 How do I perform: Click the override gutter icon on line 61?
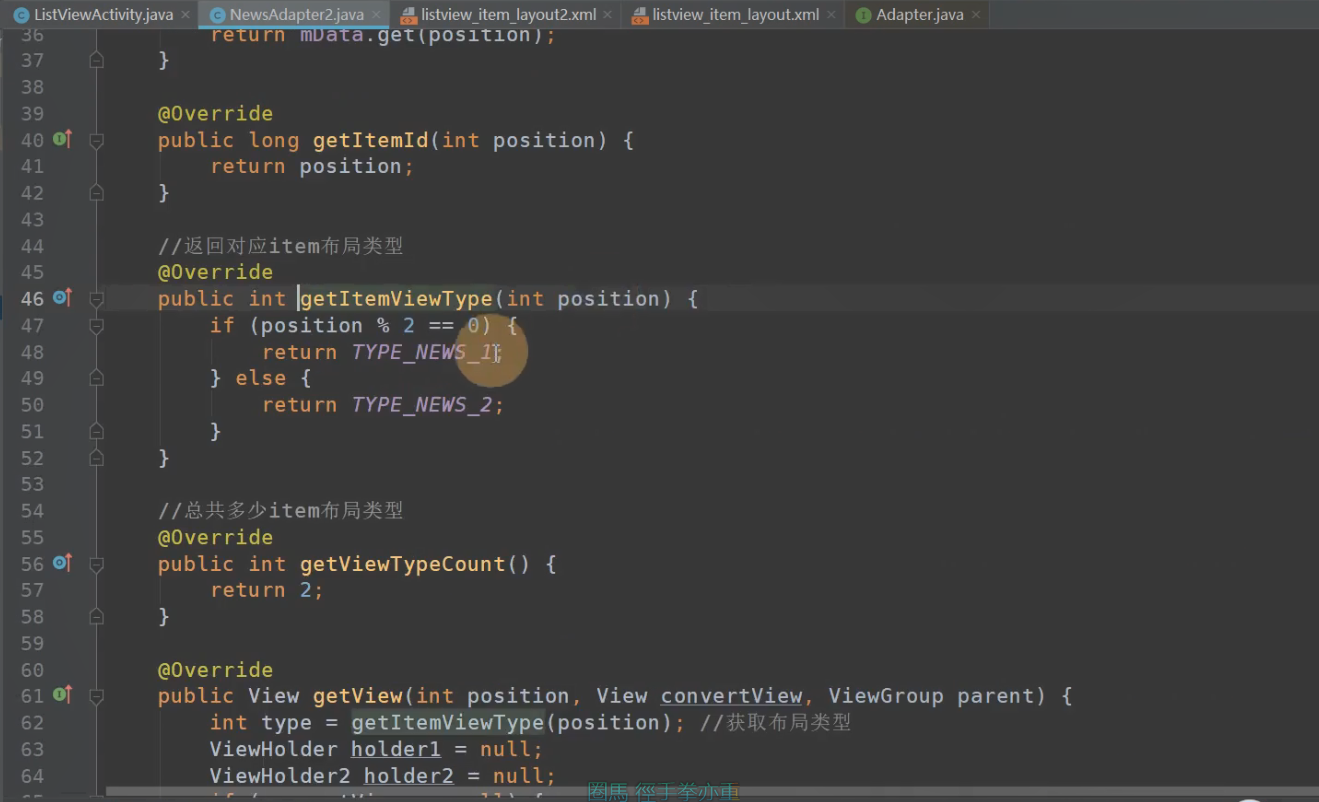[62, 695]
